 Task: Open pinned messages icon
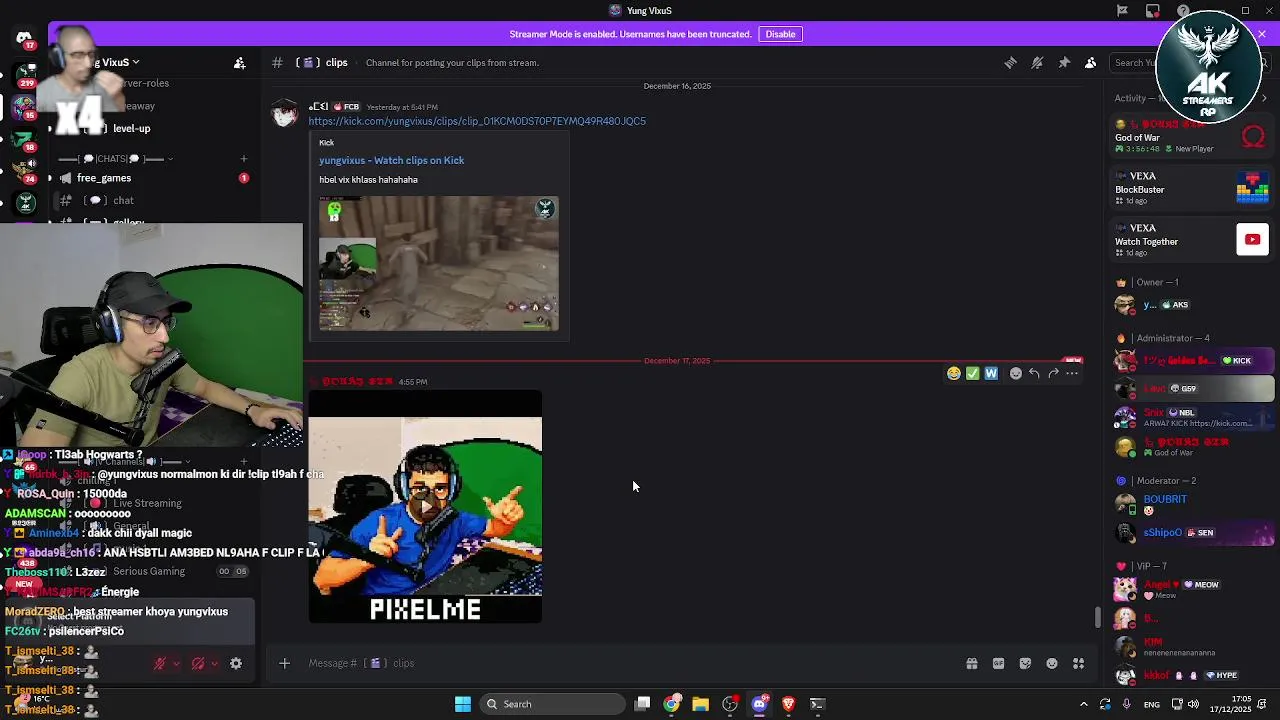pyautogui.click(x=1064, y=62)
